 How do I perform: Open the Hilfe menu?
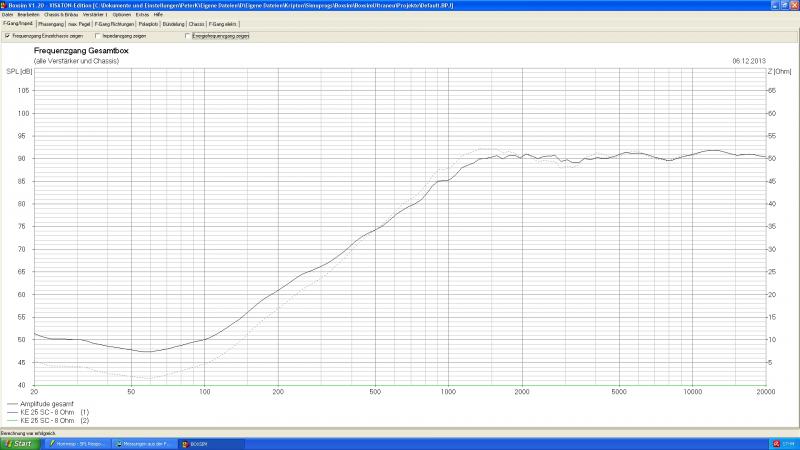coord(159,15)
